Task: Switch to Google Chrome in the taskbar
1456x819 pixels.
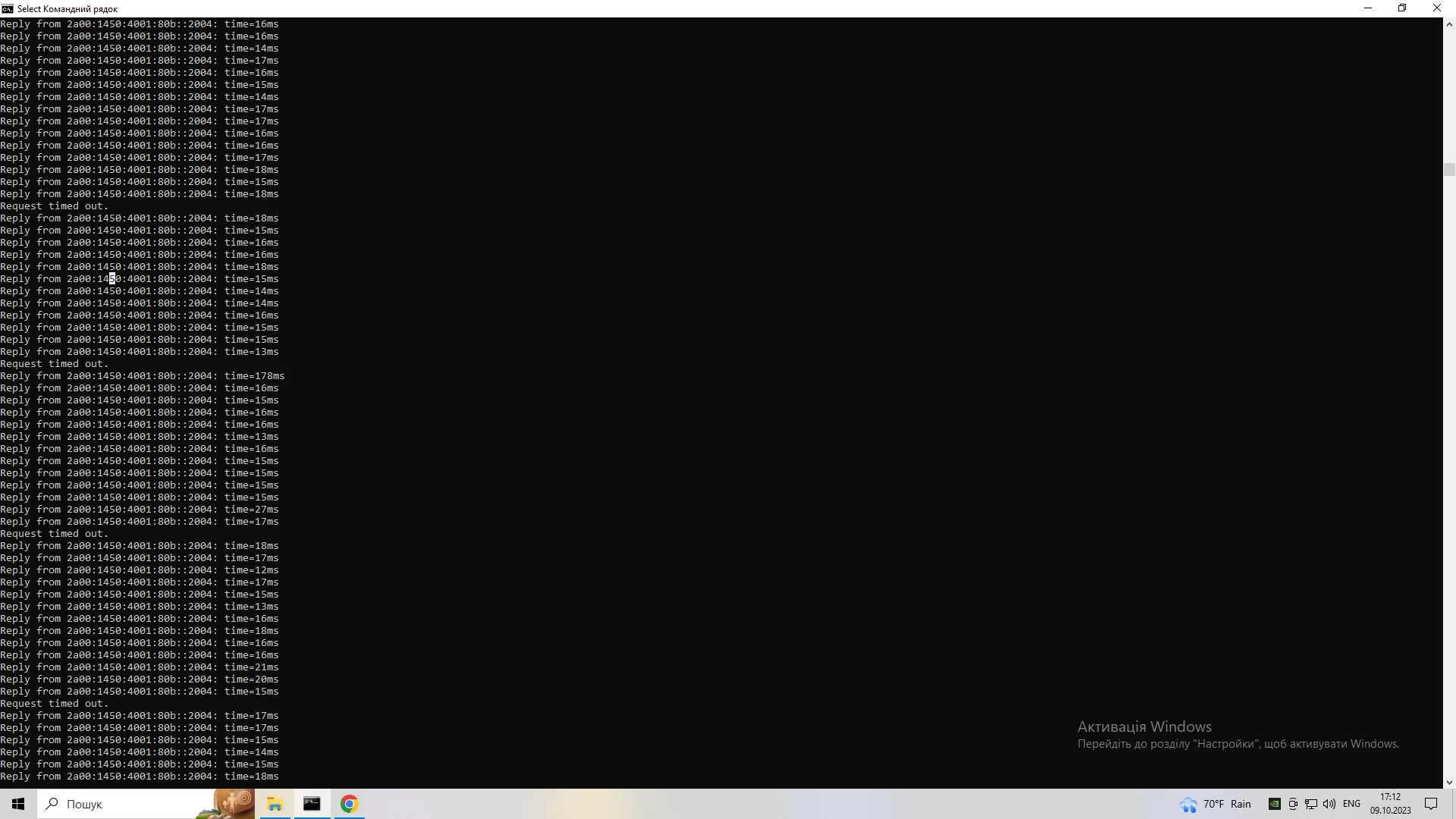Action: click(349, 804)
